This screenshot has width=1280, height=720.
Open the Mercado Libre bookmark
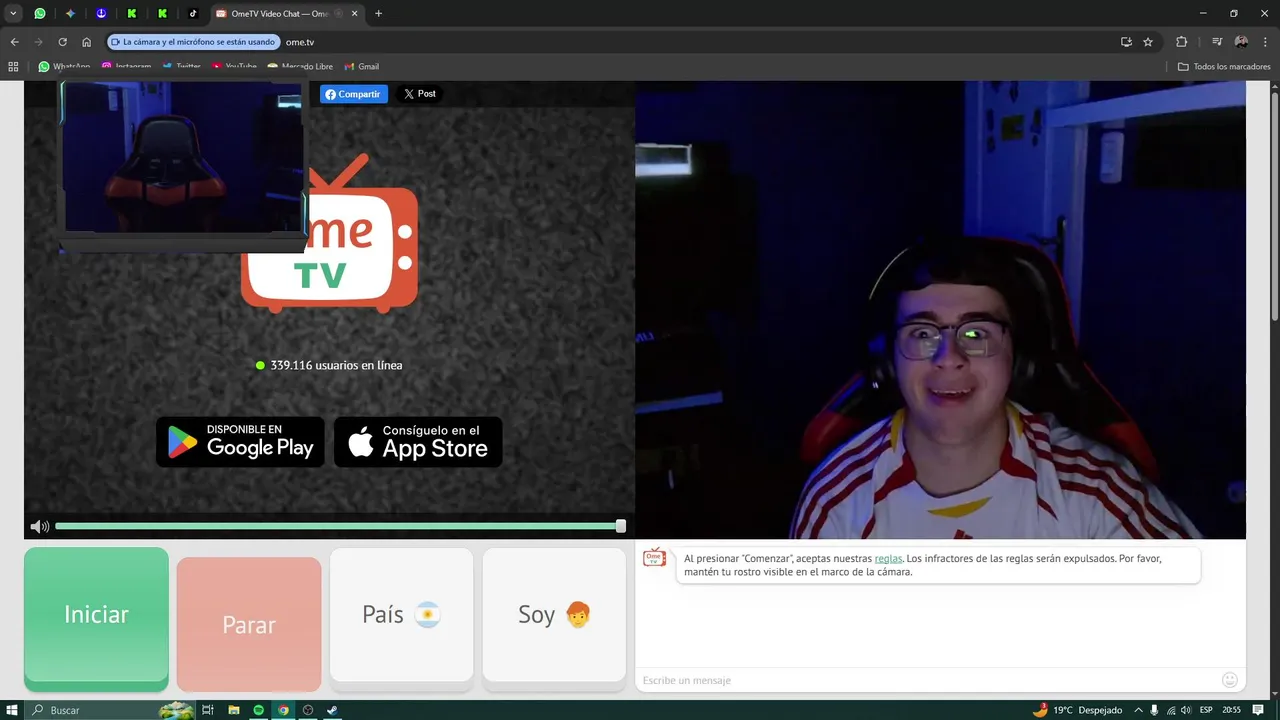pyautogui.click(x=300, y=66)
